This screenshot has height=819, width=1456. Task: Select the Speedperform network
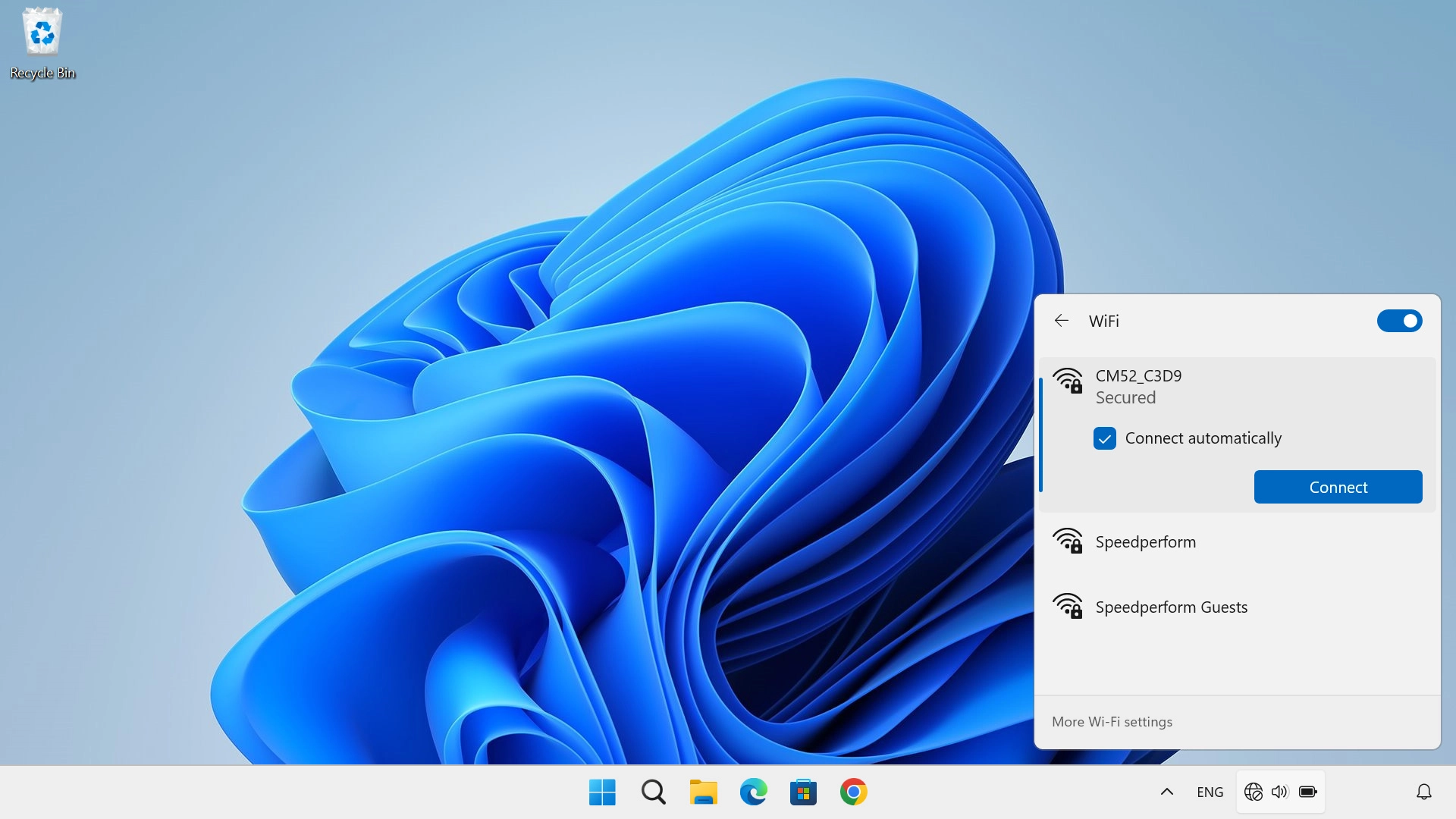[x=1145, y=542]
